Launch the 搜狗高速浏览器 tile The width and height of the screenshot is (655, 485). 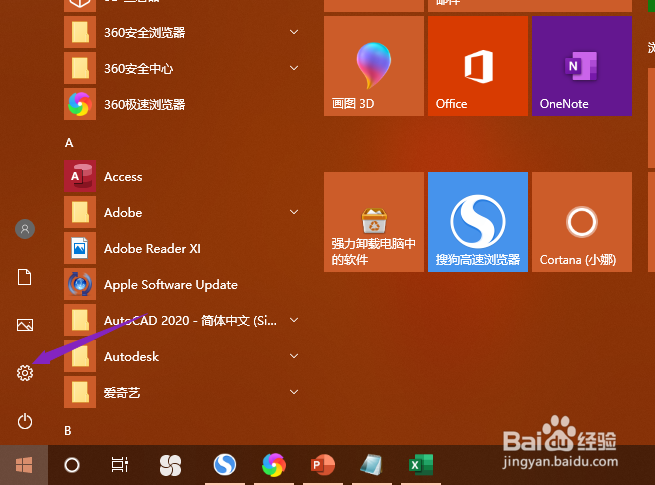[x=478, y=222]
